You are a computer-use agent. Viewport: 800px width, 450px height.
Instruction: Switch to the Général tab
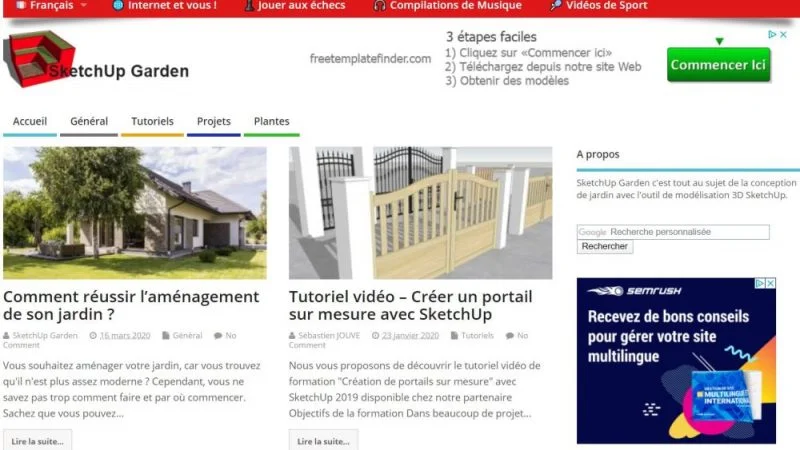tap(89, 121)
